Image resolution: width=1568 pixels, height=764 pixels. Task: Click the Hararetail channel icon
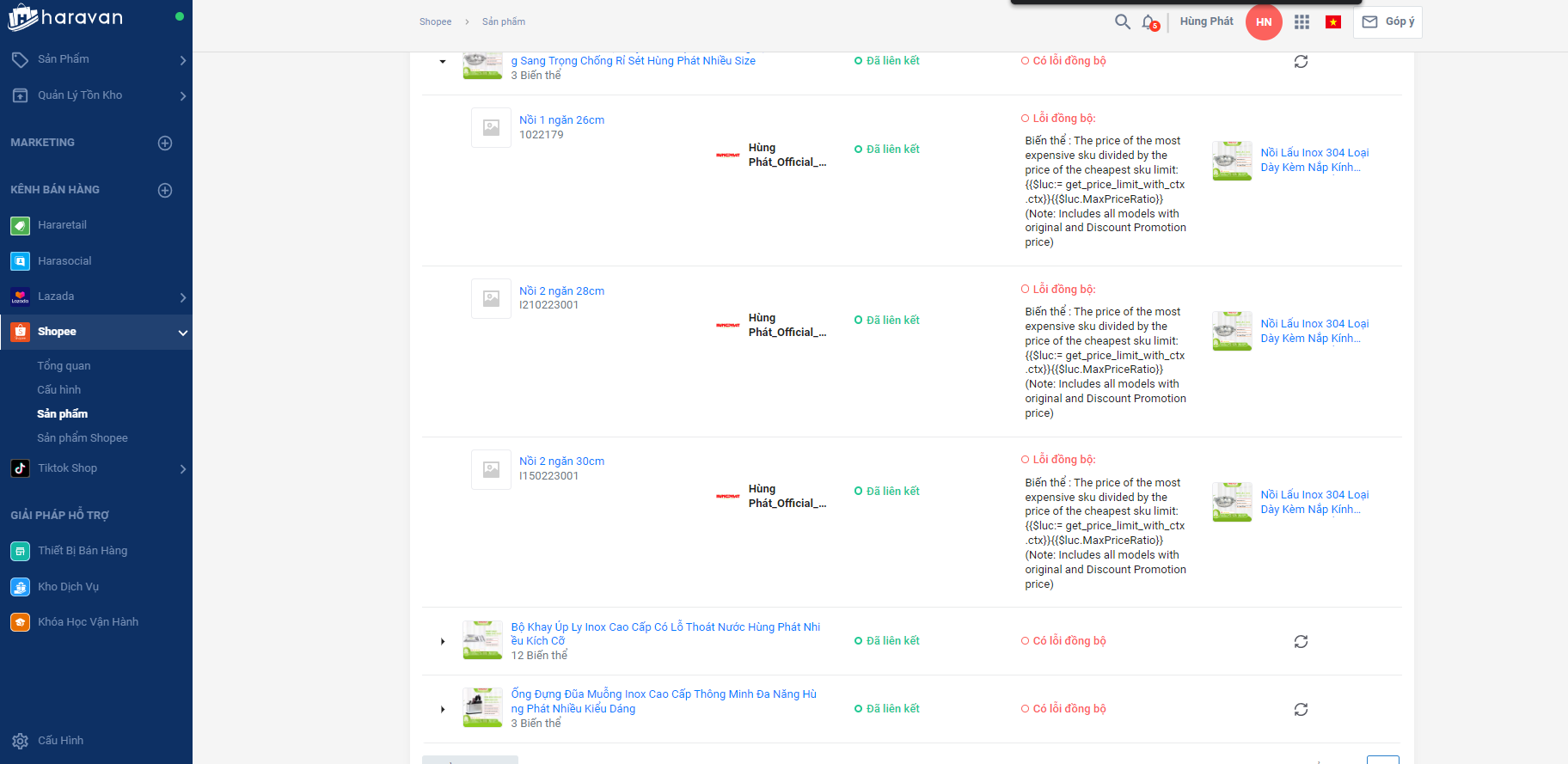[20, 225]
